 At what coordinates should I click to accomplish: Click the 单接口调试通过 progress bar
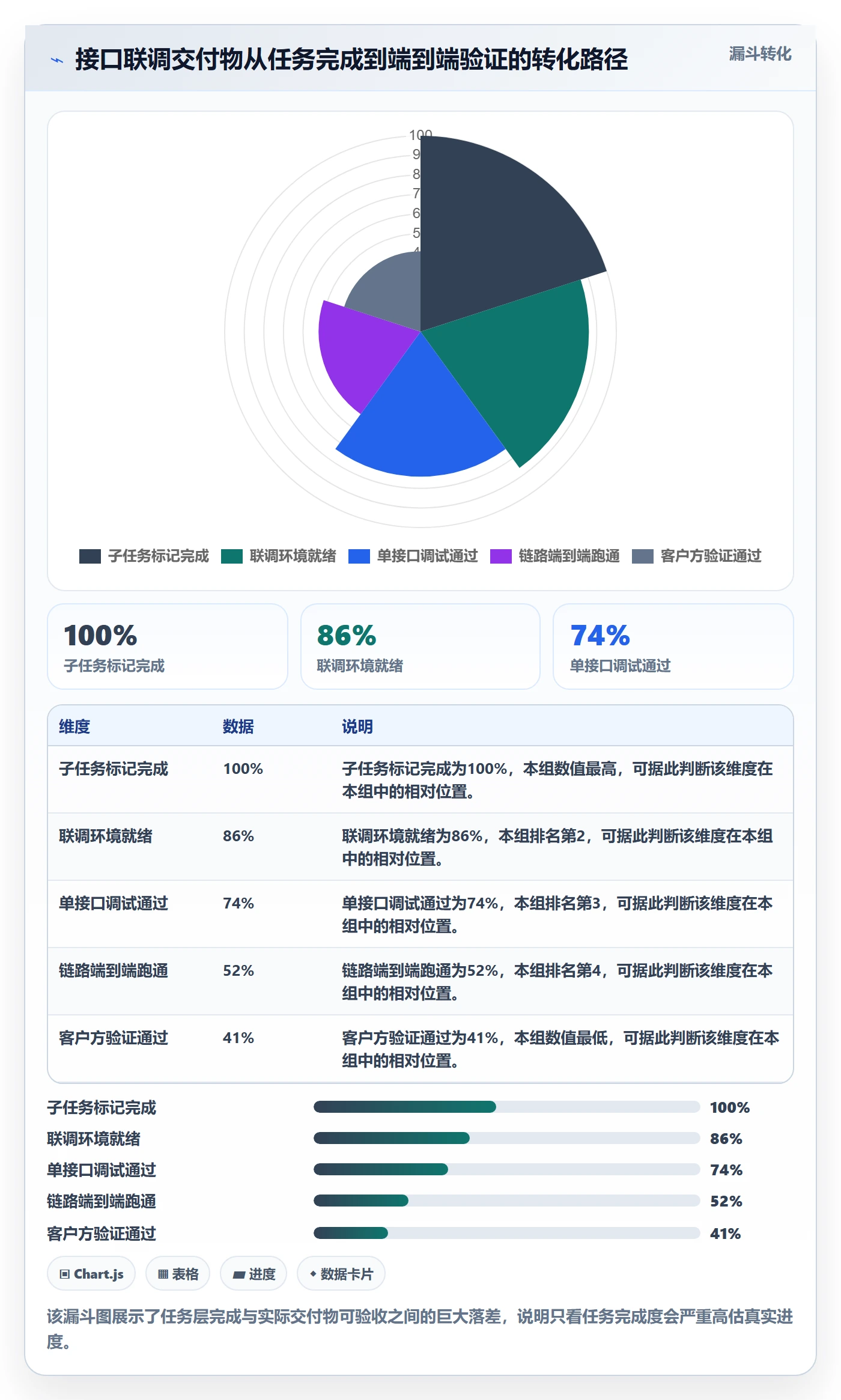506,1169
